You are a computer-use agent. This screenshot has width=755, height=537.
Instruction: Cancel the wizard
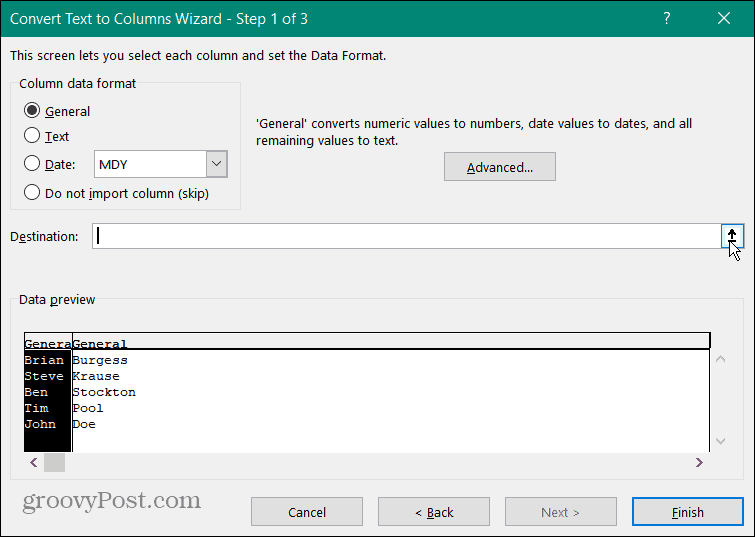[307, 511]
